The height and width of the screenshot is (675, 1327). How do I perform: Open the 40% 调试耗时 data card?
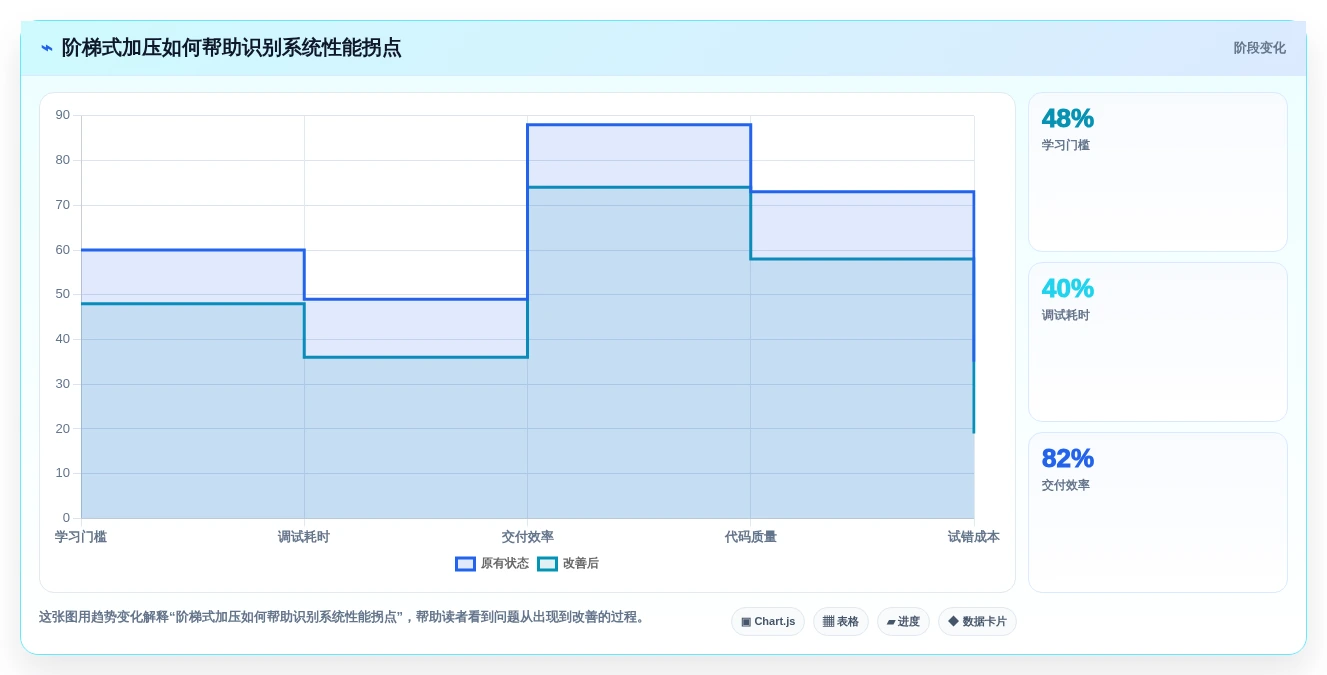pyautogui.click(x=1158, y=342)
